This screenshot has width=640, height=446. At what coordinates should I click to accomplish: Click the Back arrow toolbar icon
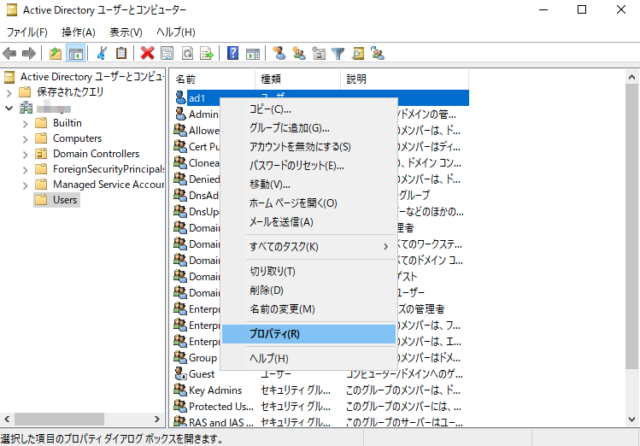[9, 53]
